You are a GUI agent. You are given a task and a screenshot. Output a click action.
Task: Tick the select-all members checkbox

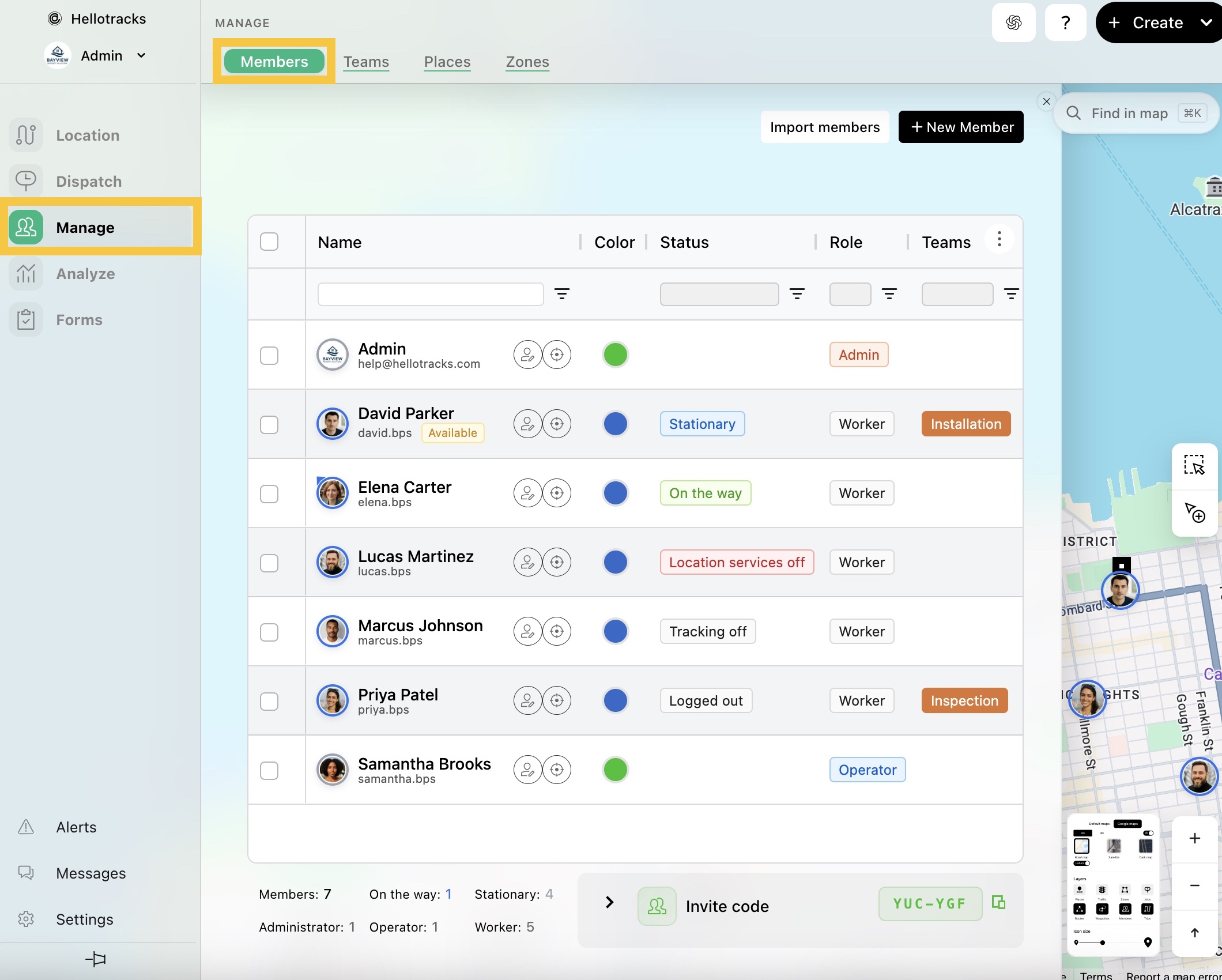tap(269, 242)
